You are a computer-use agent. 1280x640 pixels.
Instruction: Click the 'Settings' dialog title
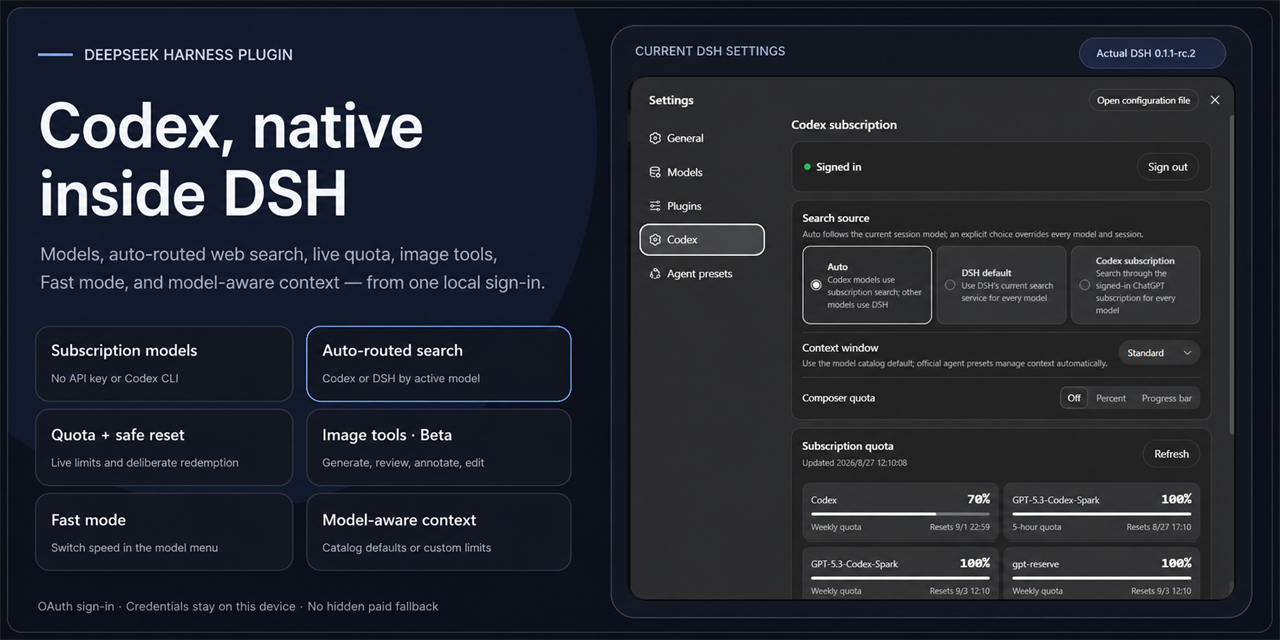(x=671, y=100)
